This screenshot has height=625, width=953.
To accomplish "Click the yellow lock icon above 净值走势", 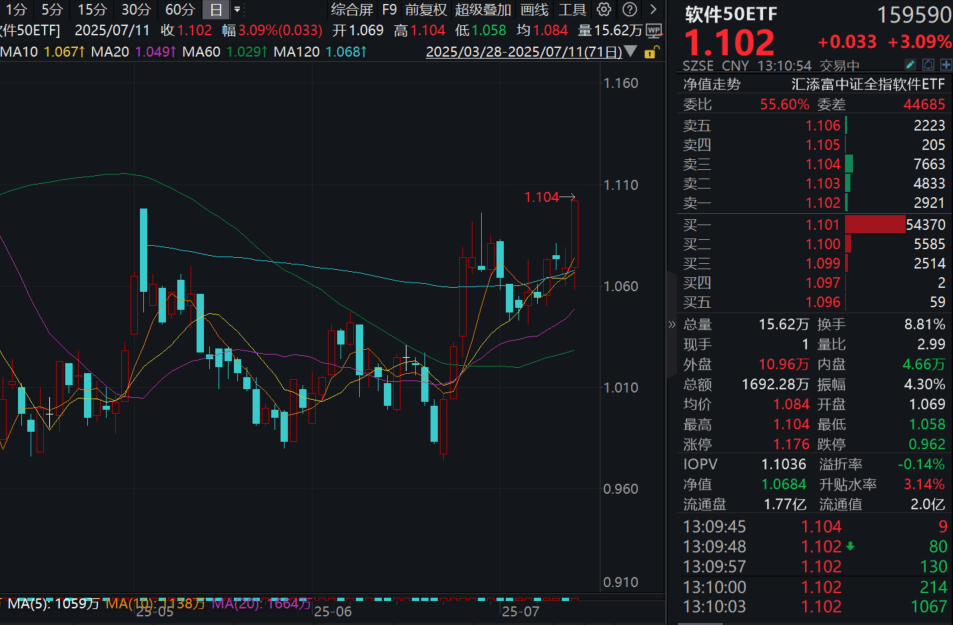I will click(650, 53).
